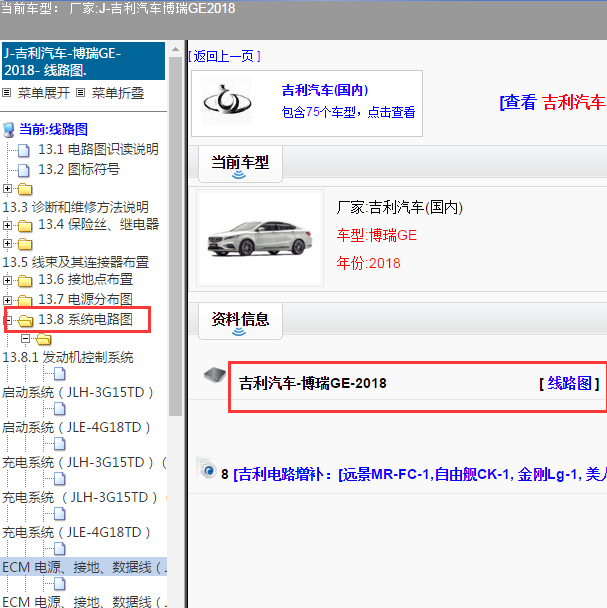
Task: Click folder icon beside 13.7 电源分布图
Action: coord(25,301)
